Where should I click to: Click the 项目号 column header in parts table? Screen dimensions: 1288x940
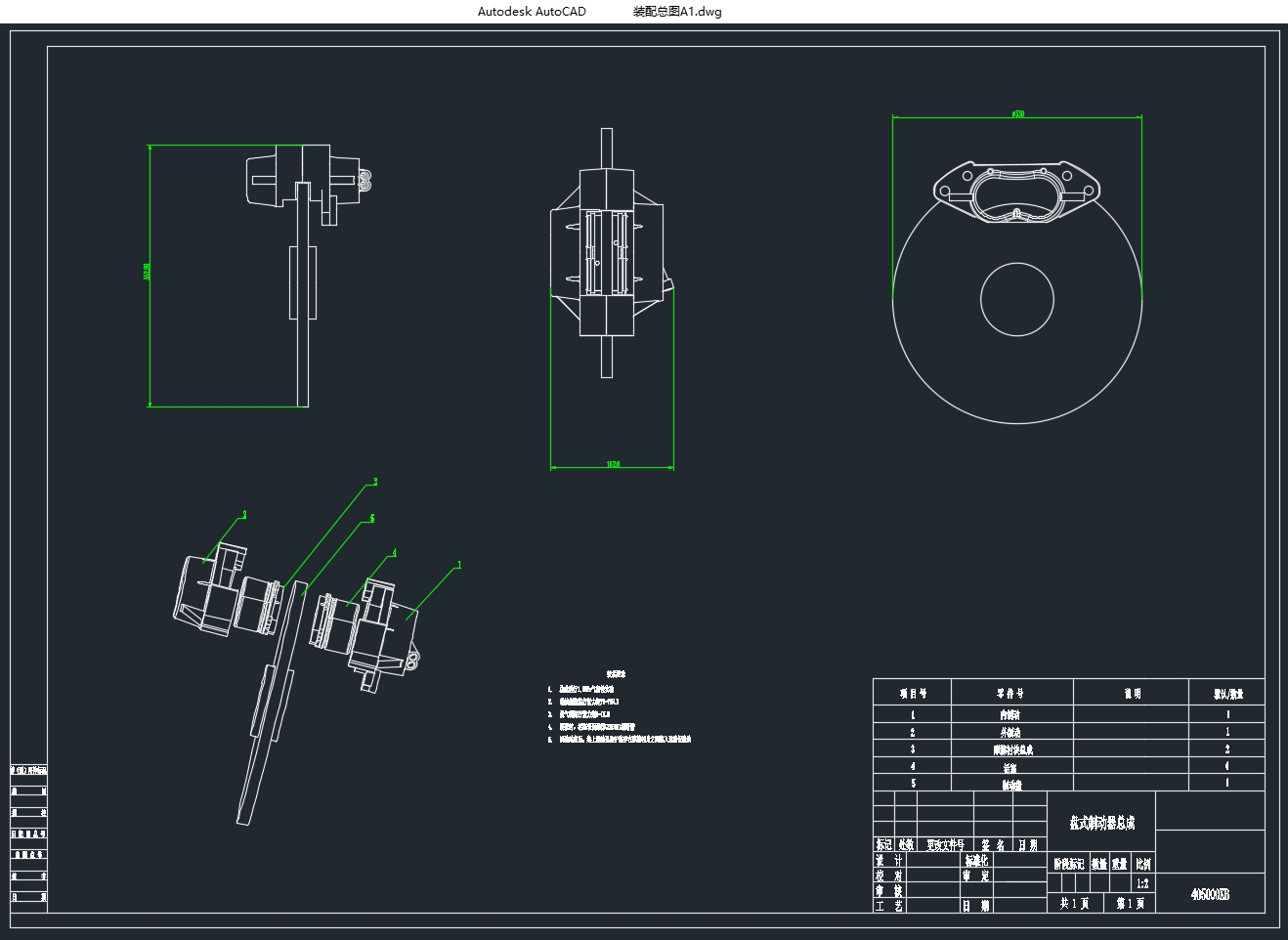tap(912, 693)
